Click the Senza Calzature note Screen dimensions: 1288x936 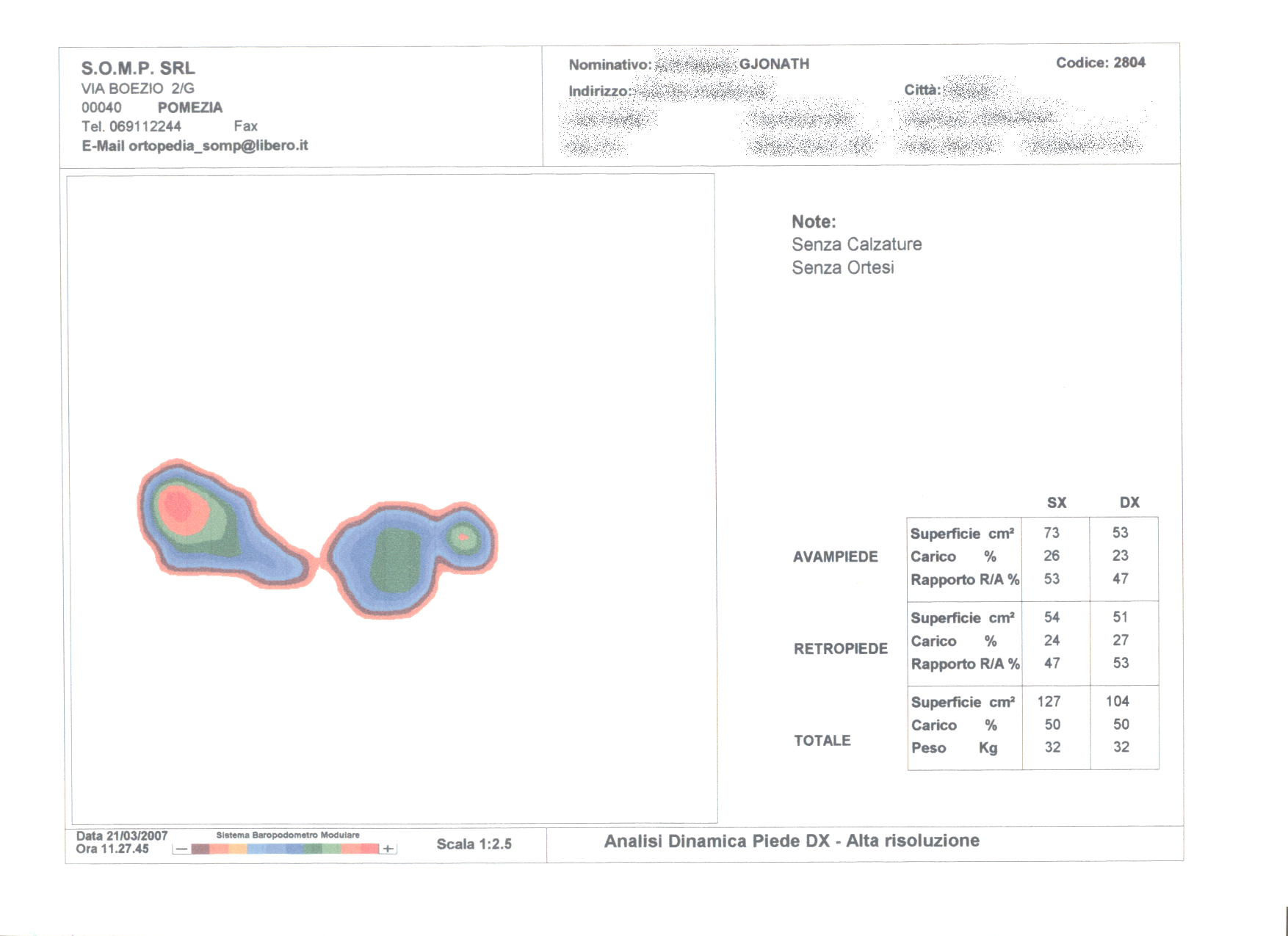coord(856,244)
